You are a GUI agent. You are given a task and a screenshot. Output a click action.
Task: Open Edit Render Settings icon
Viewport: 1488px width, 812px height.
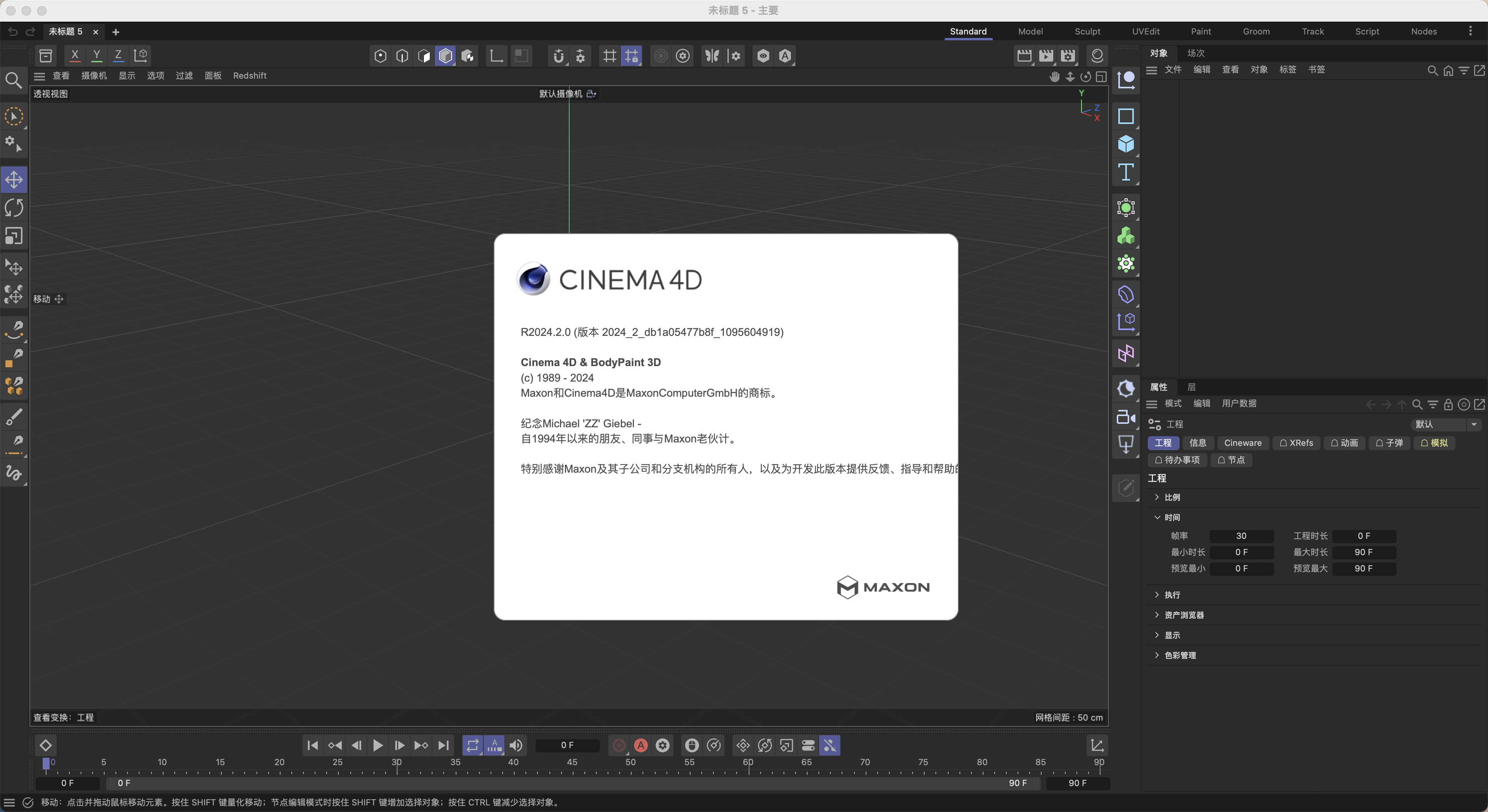[1068, 55]
